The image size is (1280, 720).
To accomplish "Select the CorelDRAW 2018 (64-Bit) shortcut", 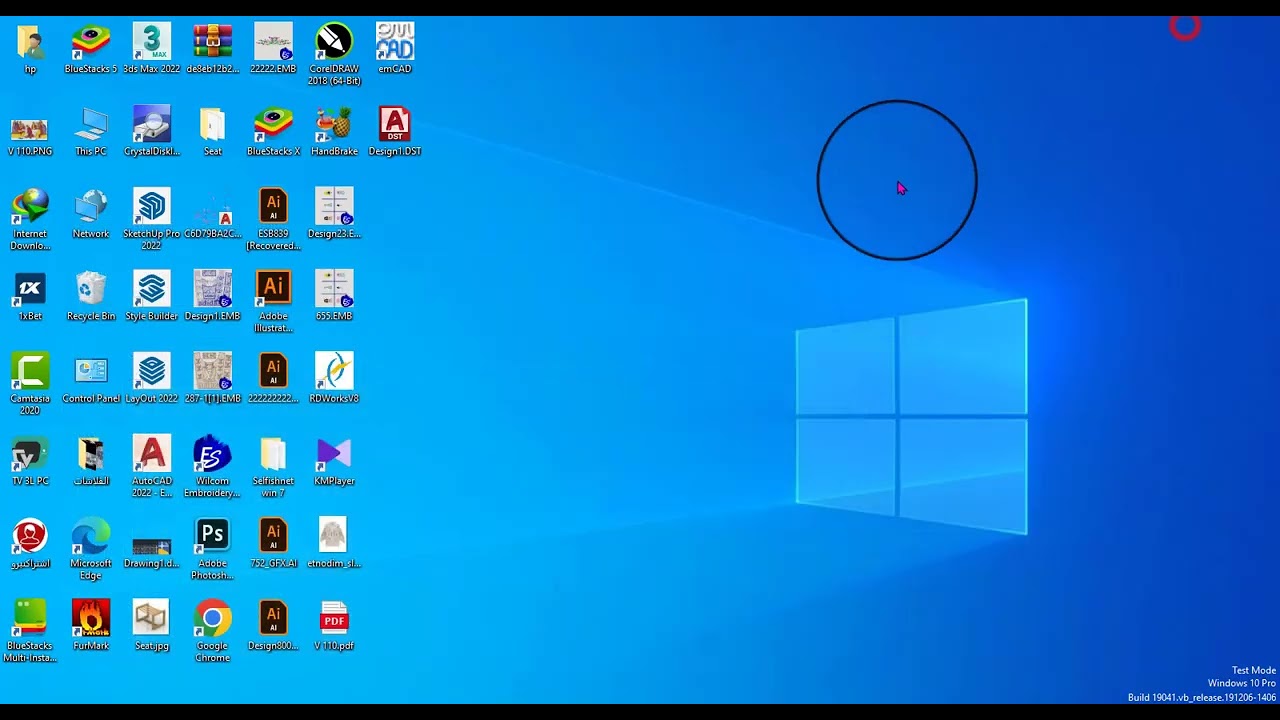I will click(x=334, y=42).
